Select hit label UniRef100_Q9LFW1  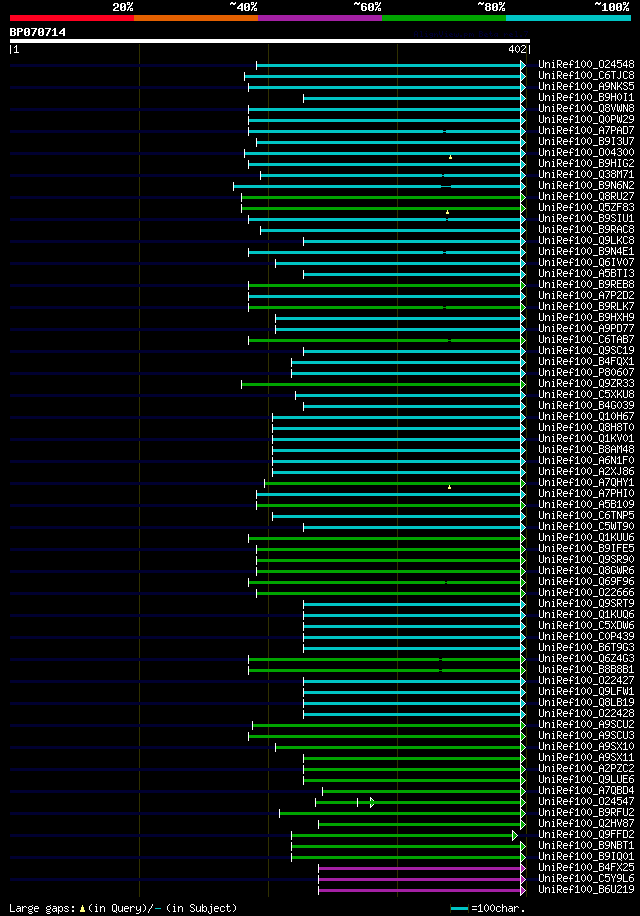point(586,692)
